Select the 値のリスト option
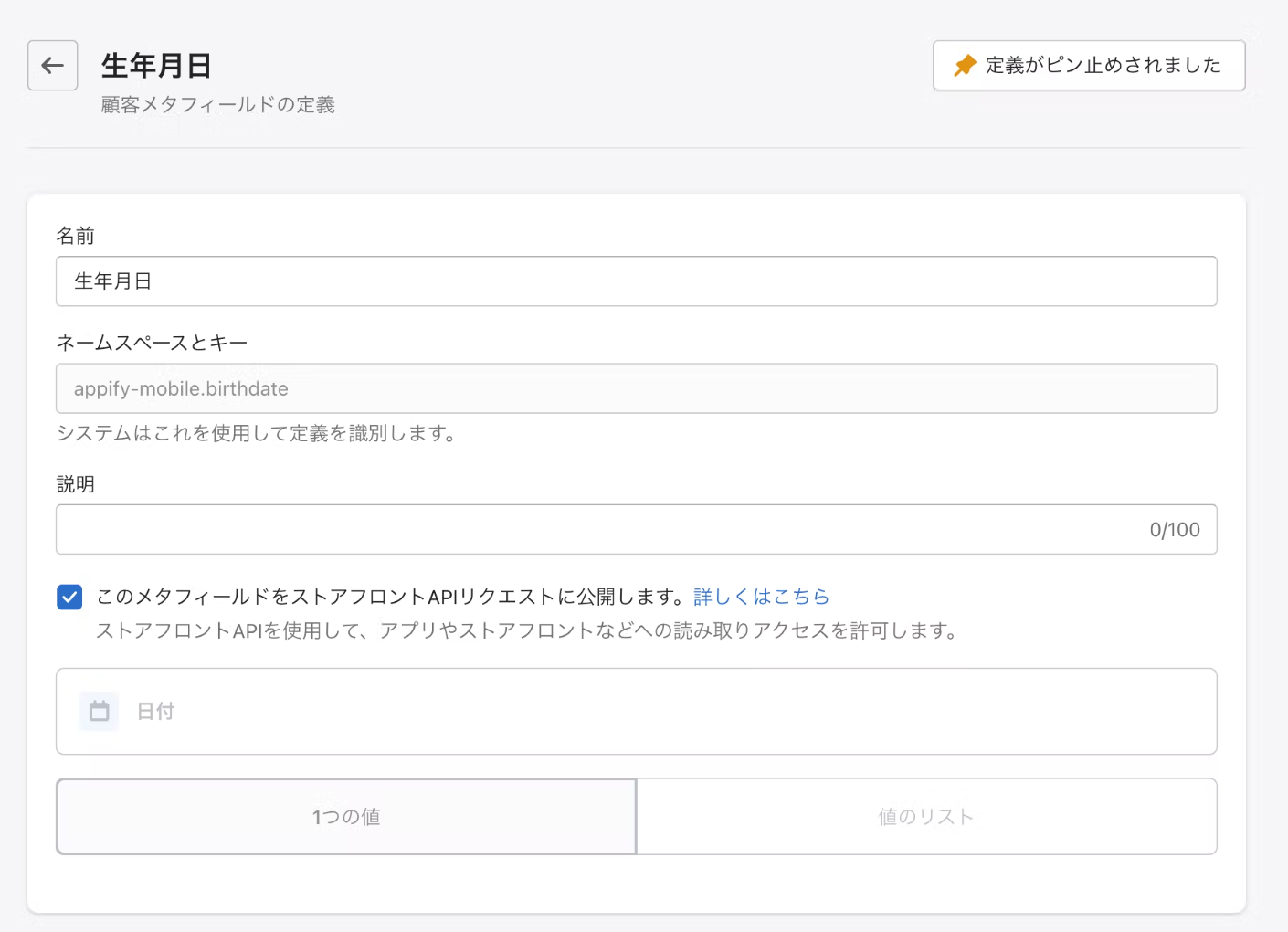 (926, 817)
